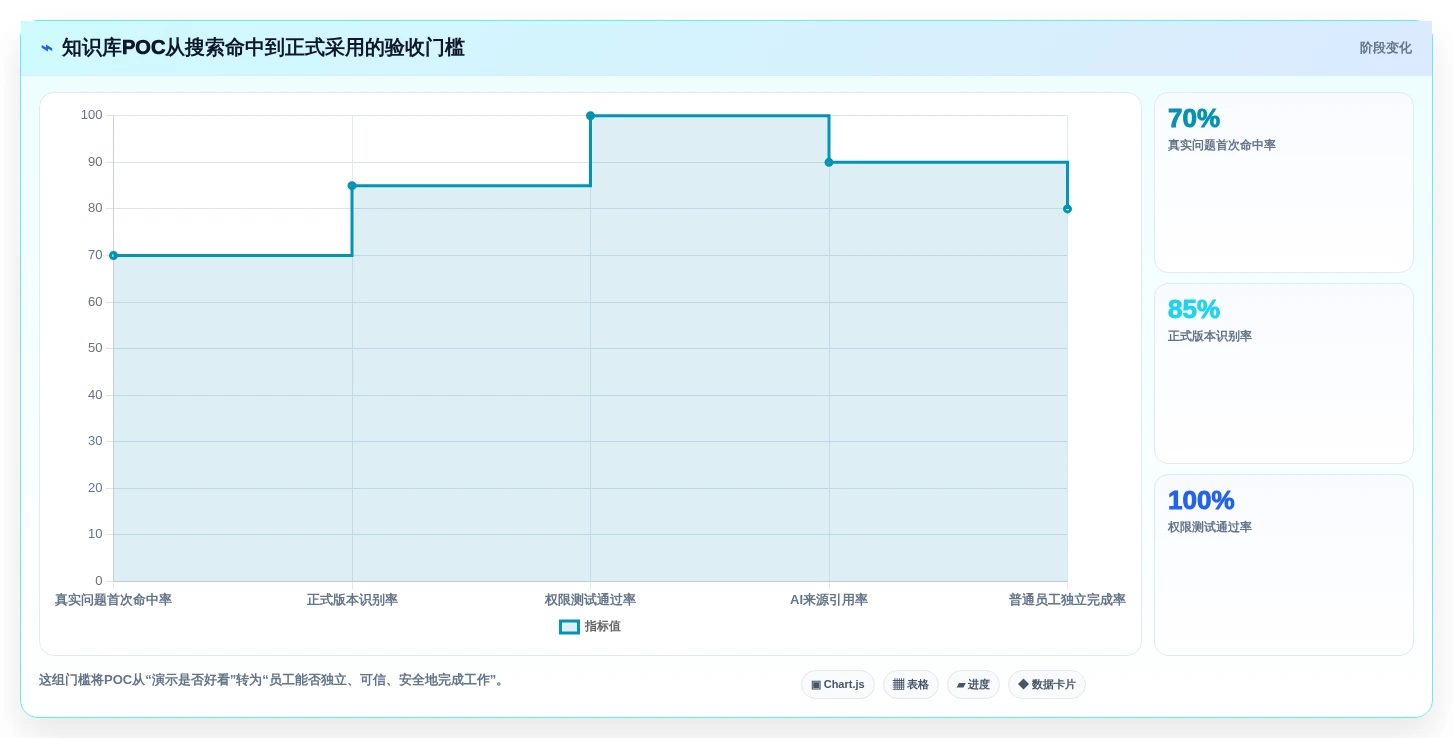Viewport: 1453px width, 738px height.
Task: Click the 阶段变化 label in the header
Action: pos(1385,48)
